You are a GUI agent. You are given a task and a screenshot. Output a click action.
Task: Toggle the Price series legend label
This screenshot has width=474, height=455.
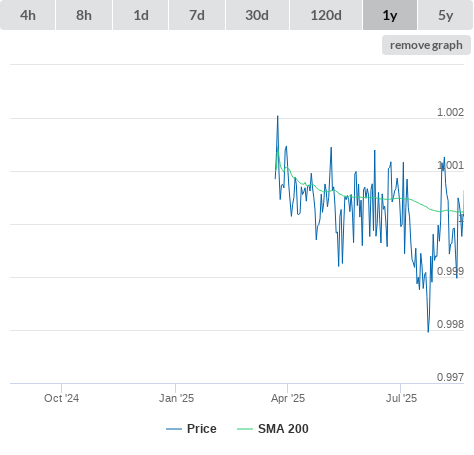pyautogui.click(x=202, y=429)
